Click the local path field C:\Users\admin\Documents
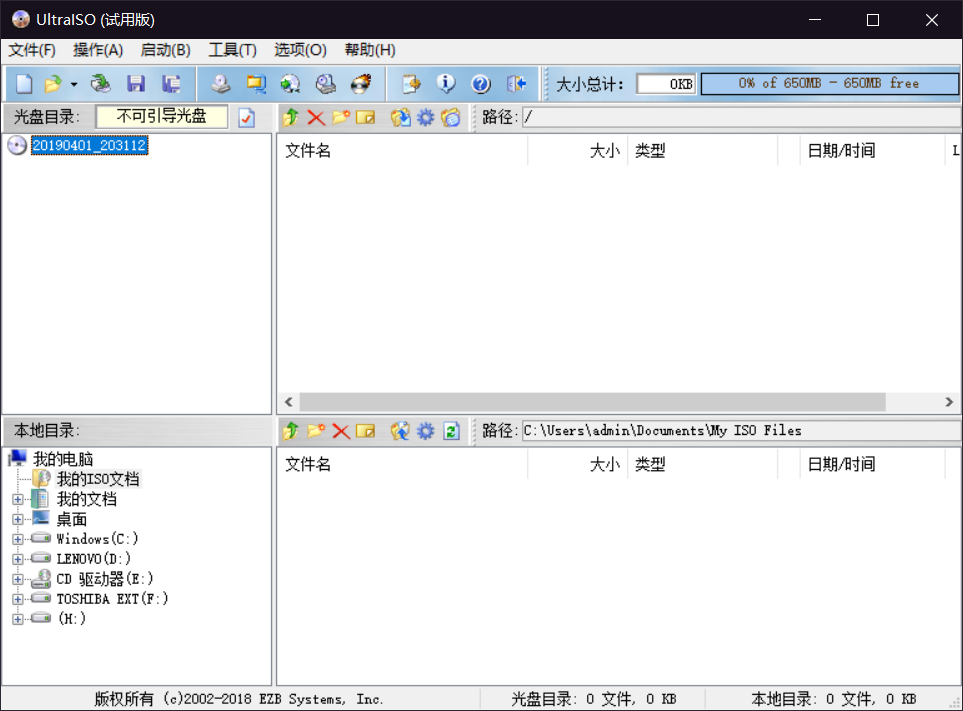 (x=741, y=431)
